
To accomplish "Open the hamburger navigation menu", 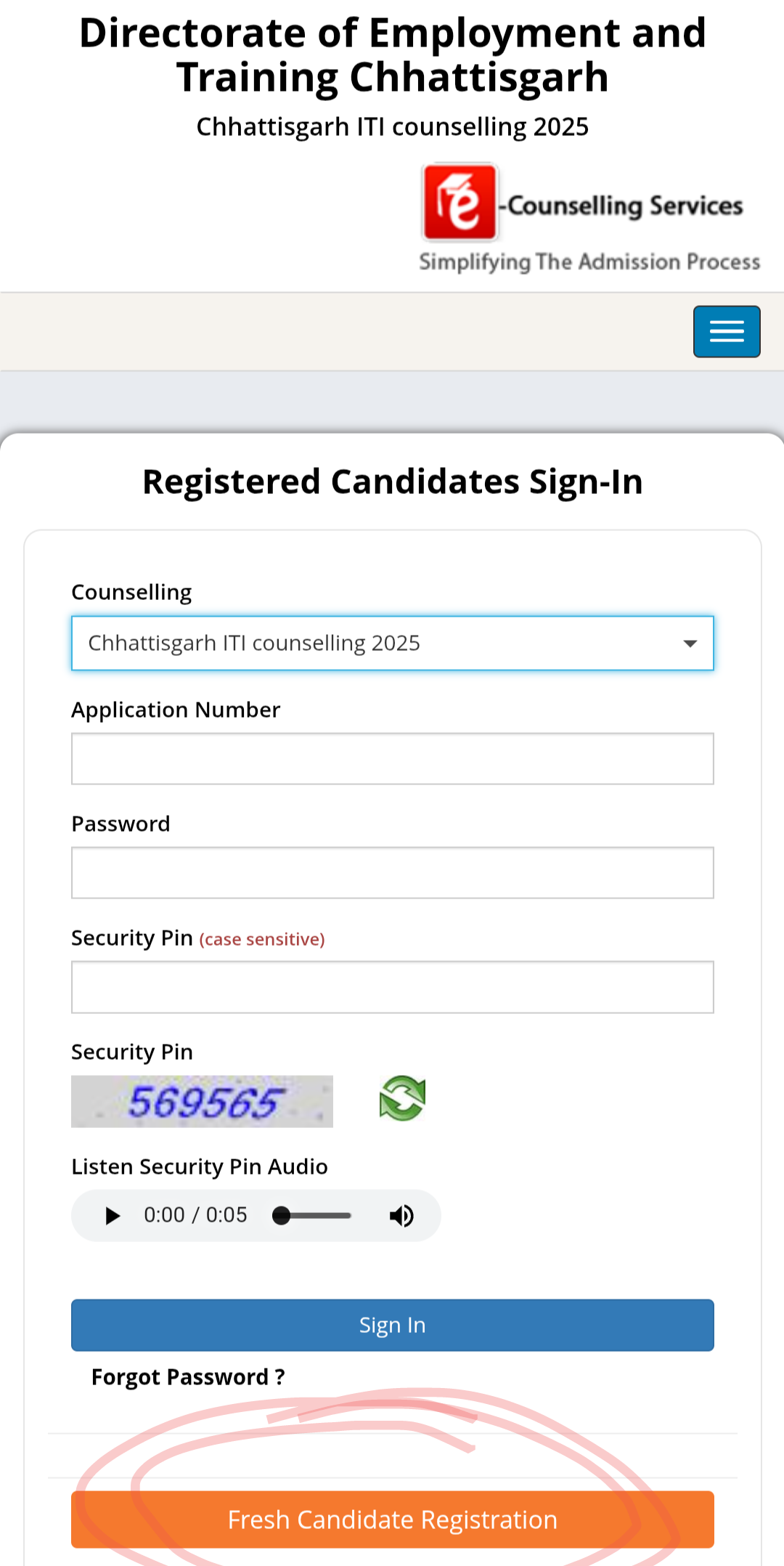I will [727, 332].
